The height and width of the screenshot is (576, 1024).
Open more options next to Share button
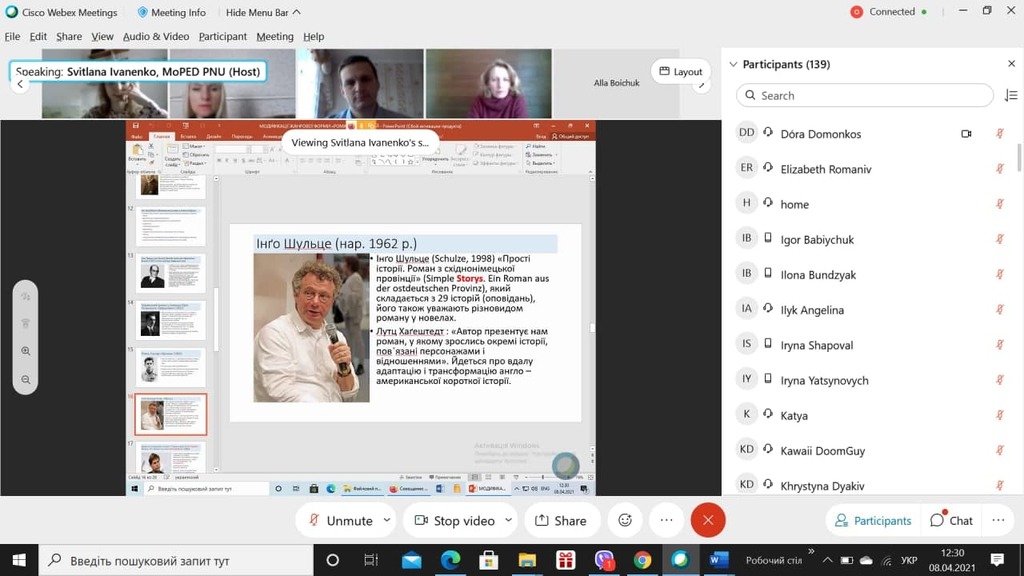[666, 520]
